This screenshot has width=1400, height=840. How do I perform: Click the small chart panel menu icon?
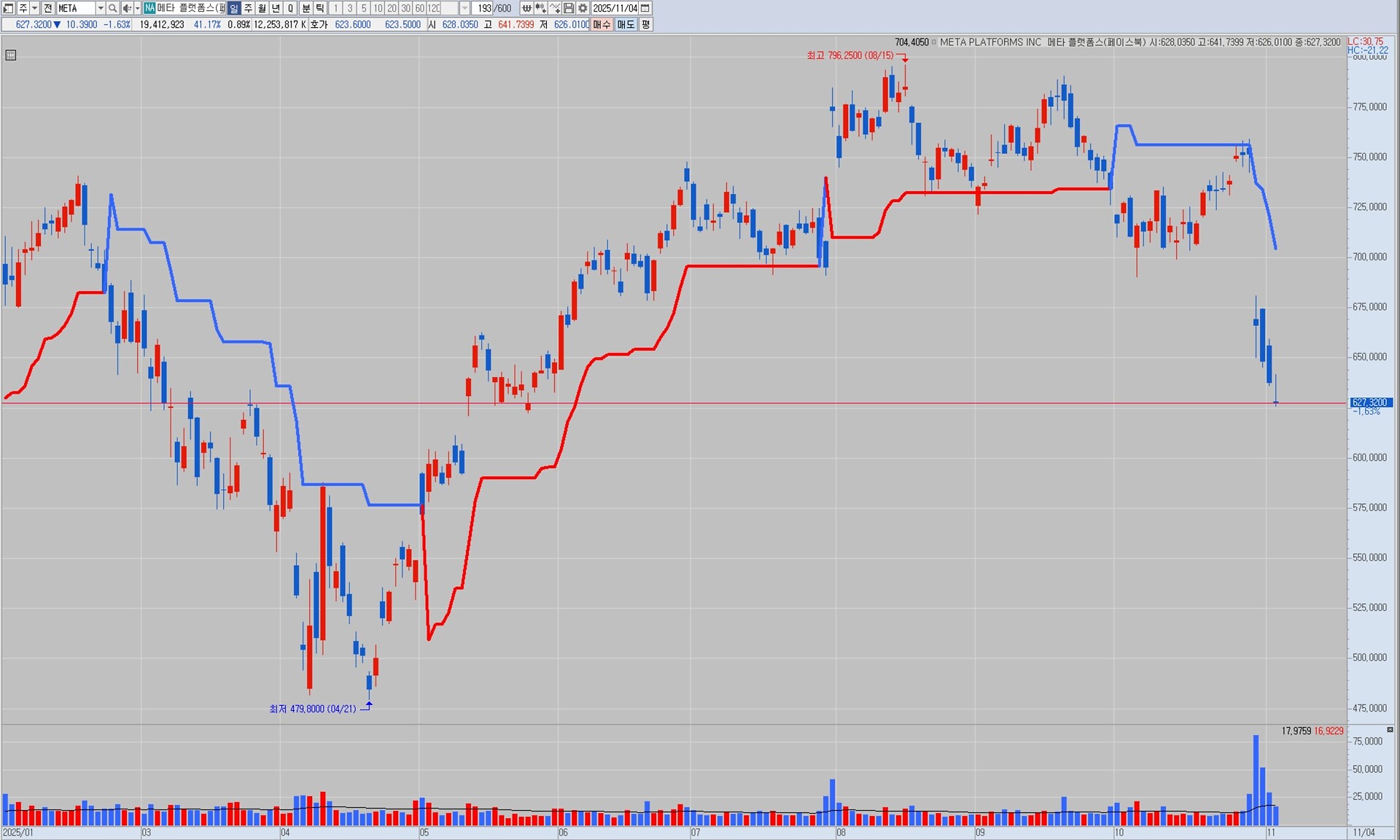(x=11, y=55)
